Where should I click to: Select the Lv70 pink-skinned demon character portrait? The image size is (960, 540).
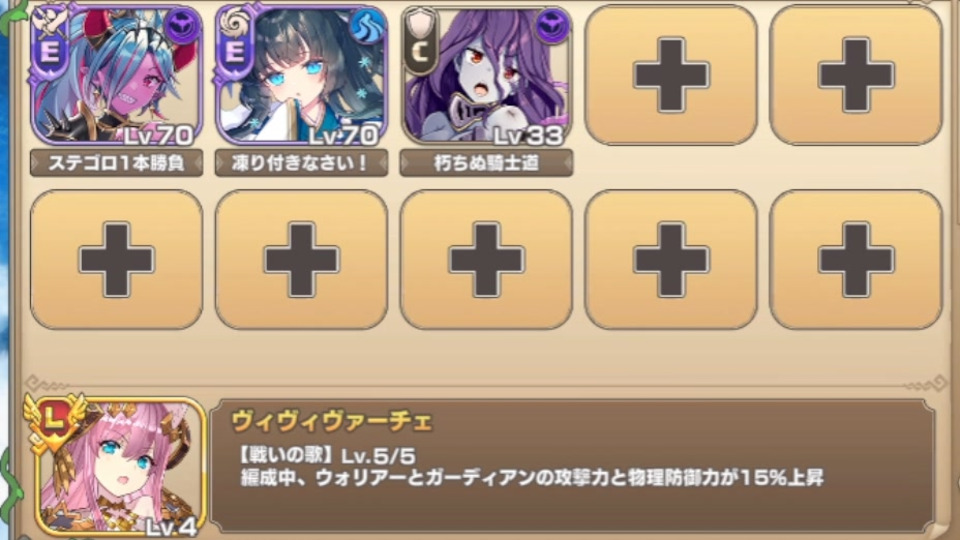click(x=116, y=75)
